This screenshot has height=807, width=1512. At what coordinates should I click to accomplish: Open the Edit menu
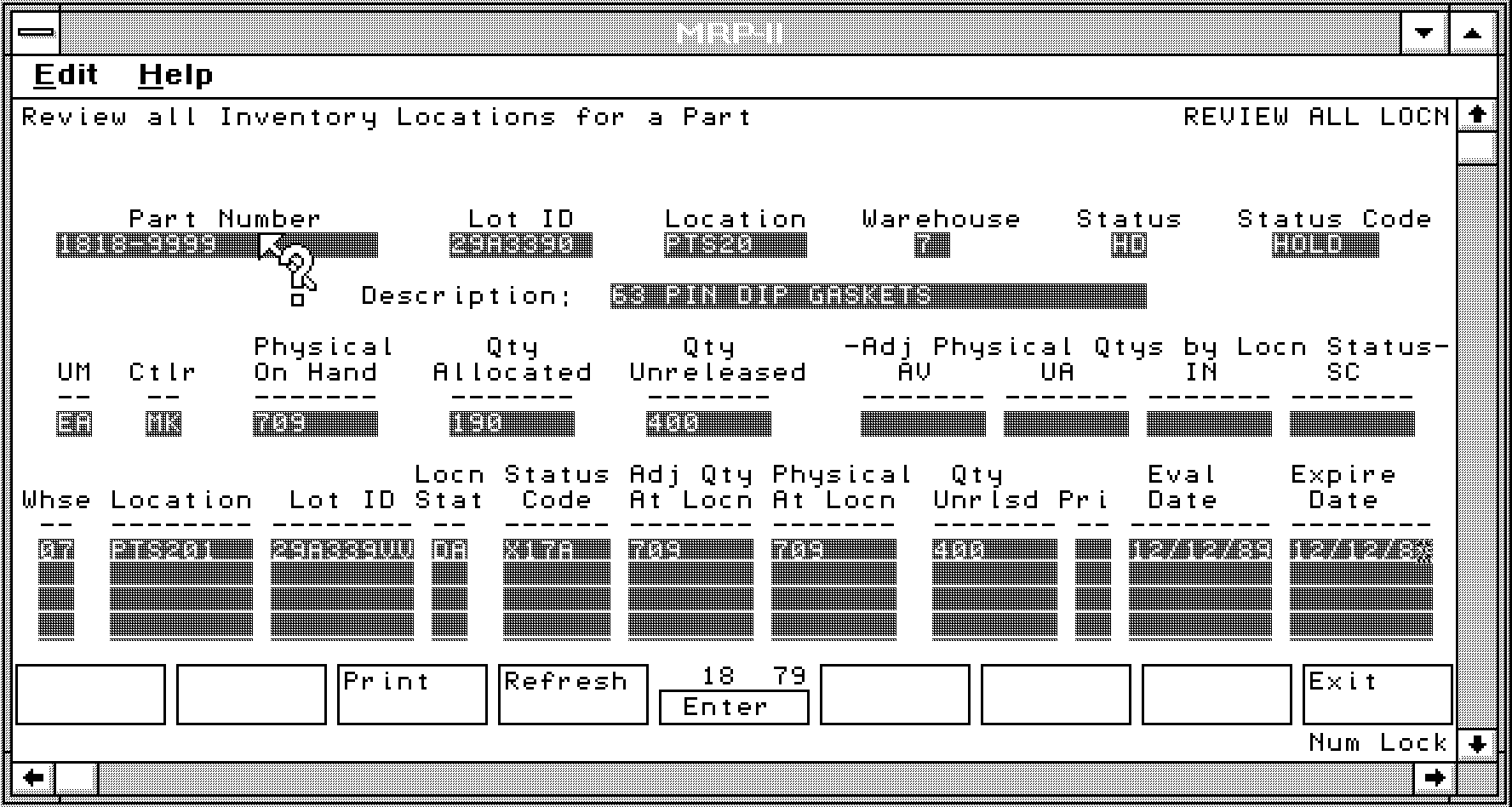pyautogui.click(x=66, y=75)
